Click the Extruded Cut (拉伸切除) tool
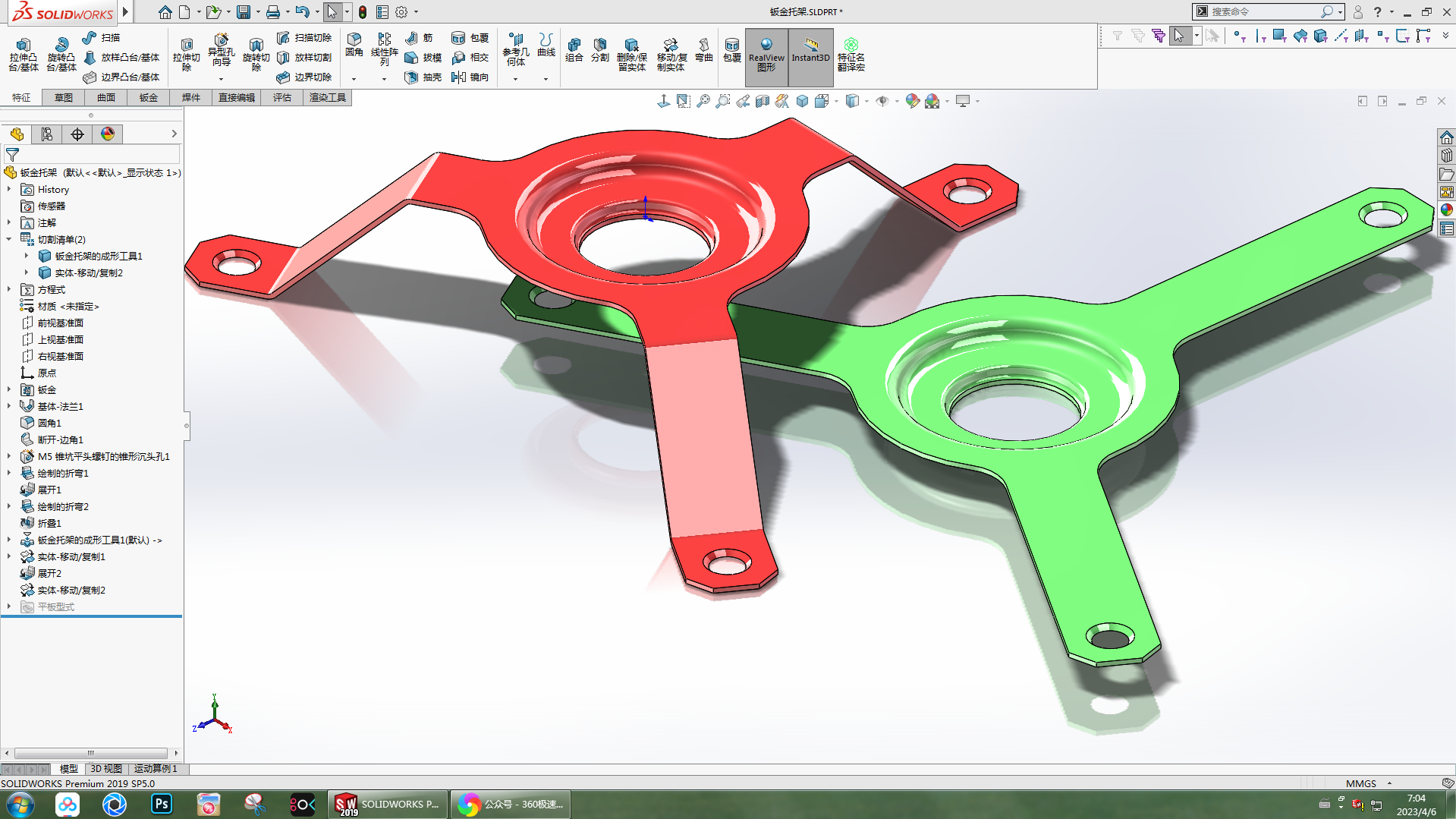This screenshot has width=1456, height=819. [186, 54]
